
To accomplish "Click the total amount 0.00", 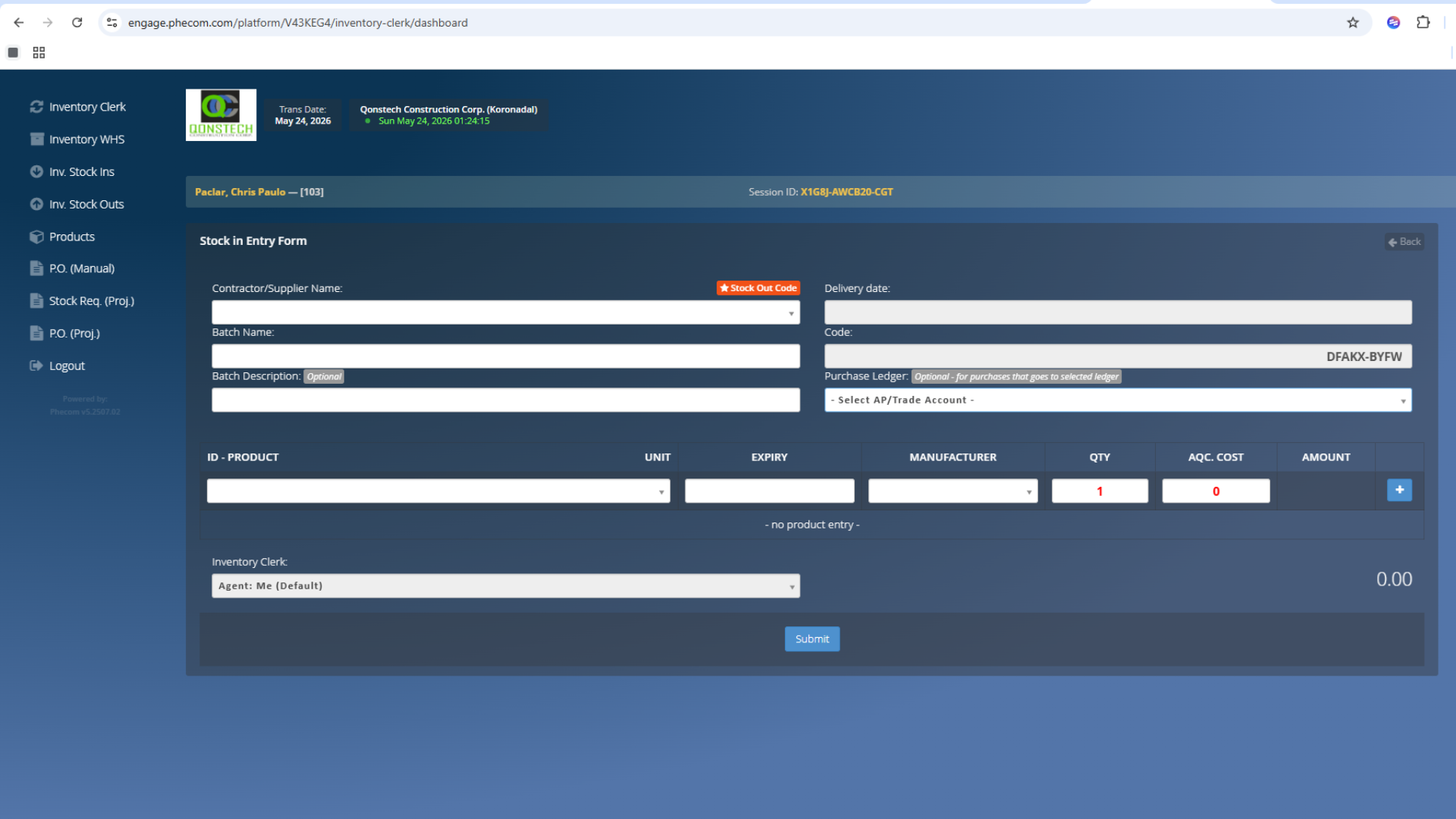I will 1394,579.
